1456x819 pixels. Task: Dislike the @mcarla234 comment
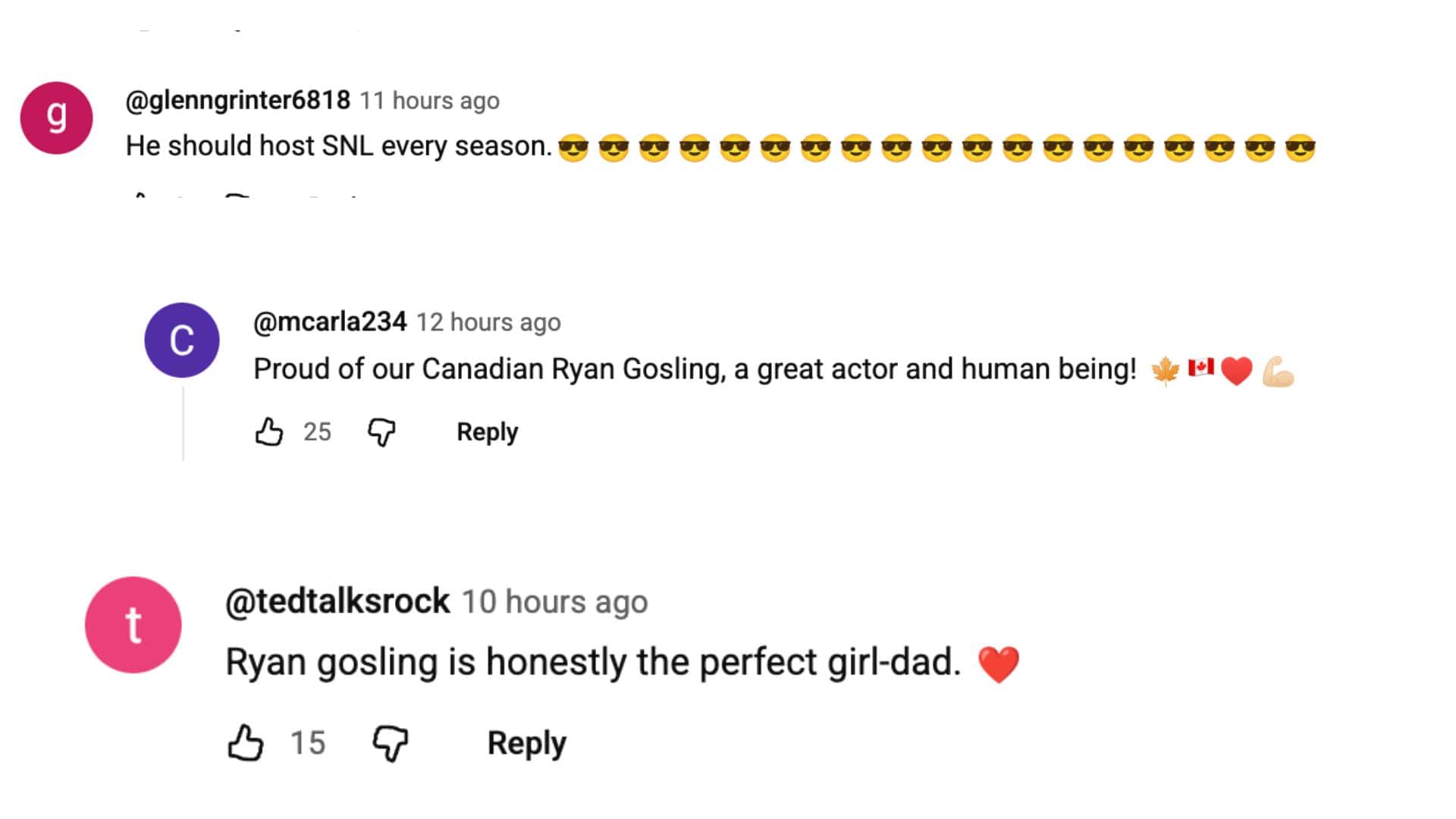[381, 432]
